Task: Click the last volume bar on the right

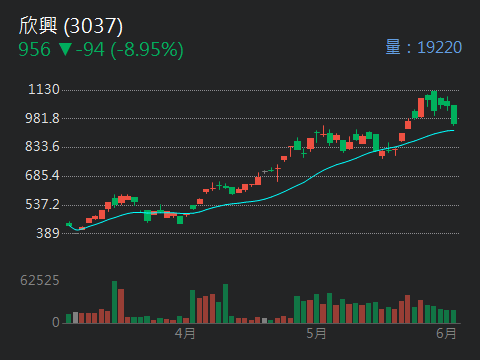Action: pyautogui.click(x=453, y=317)
